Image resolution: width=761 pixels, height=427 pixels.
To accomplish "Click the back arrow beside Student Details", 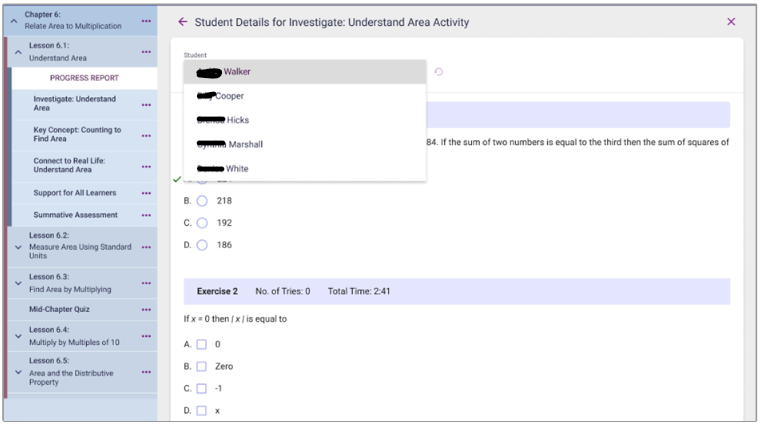I will coord(182,22).
